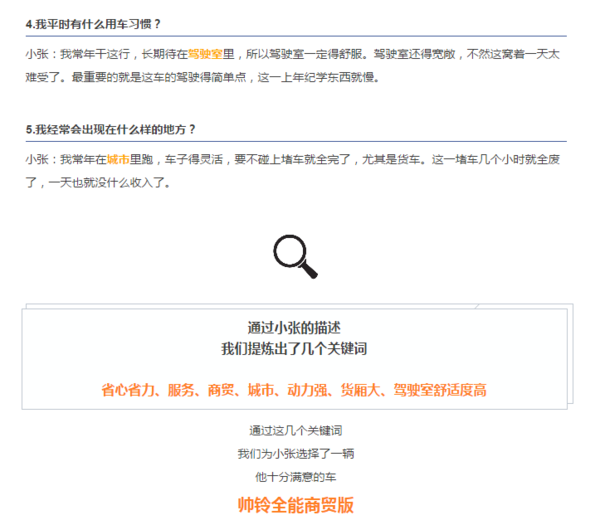Image resolution: width=600 pixels, height=520 pixels.
Task: Click the line 了，一天也就没什么收入了。
Action: pyautogui.click(x=98, y=183)
